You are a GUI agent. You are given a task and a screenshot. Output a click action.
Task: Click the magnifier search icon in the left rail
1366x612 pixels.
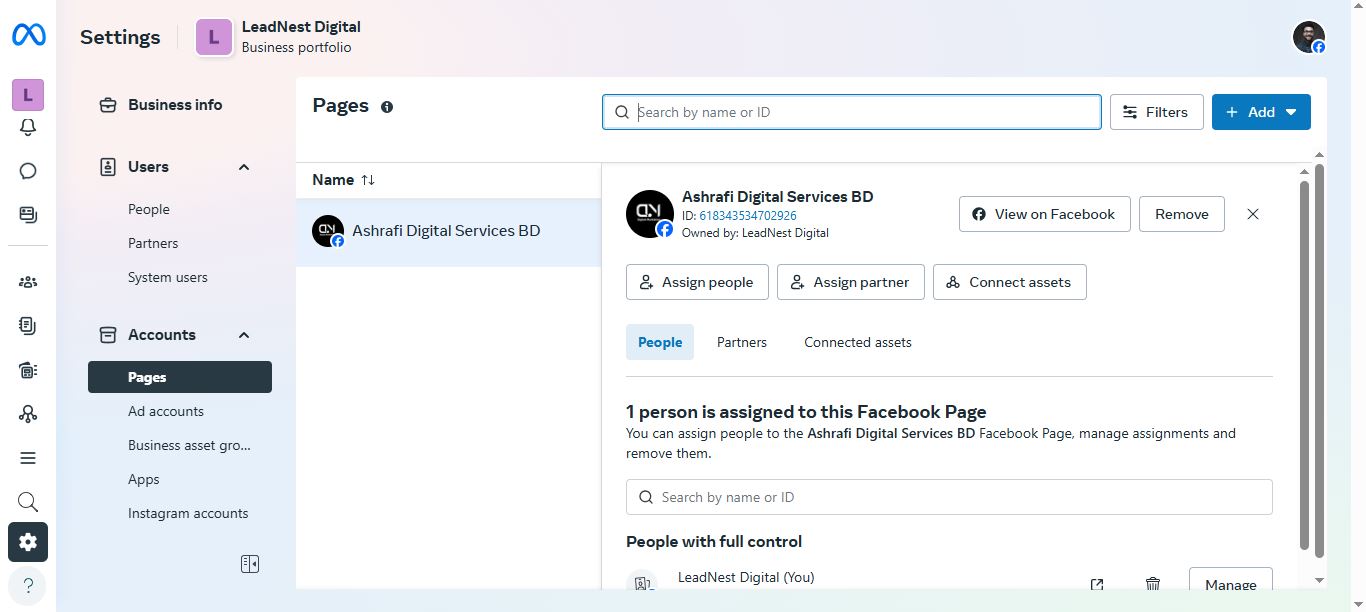28,502
